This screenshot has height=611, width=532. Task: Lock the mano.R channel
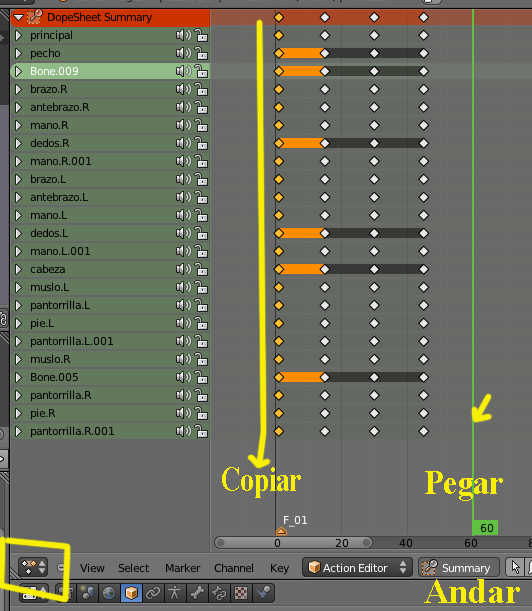pyautogui.click(x=201, y=125)
